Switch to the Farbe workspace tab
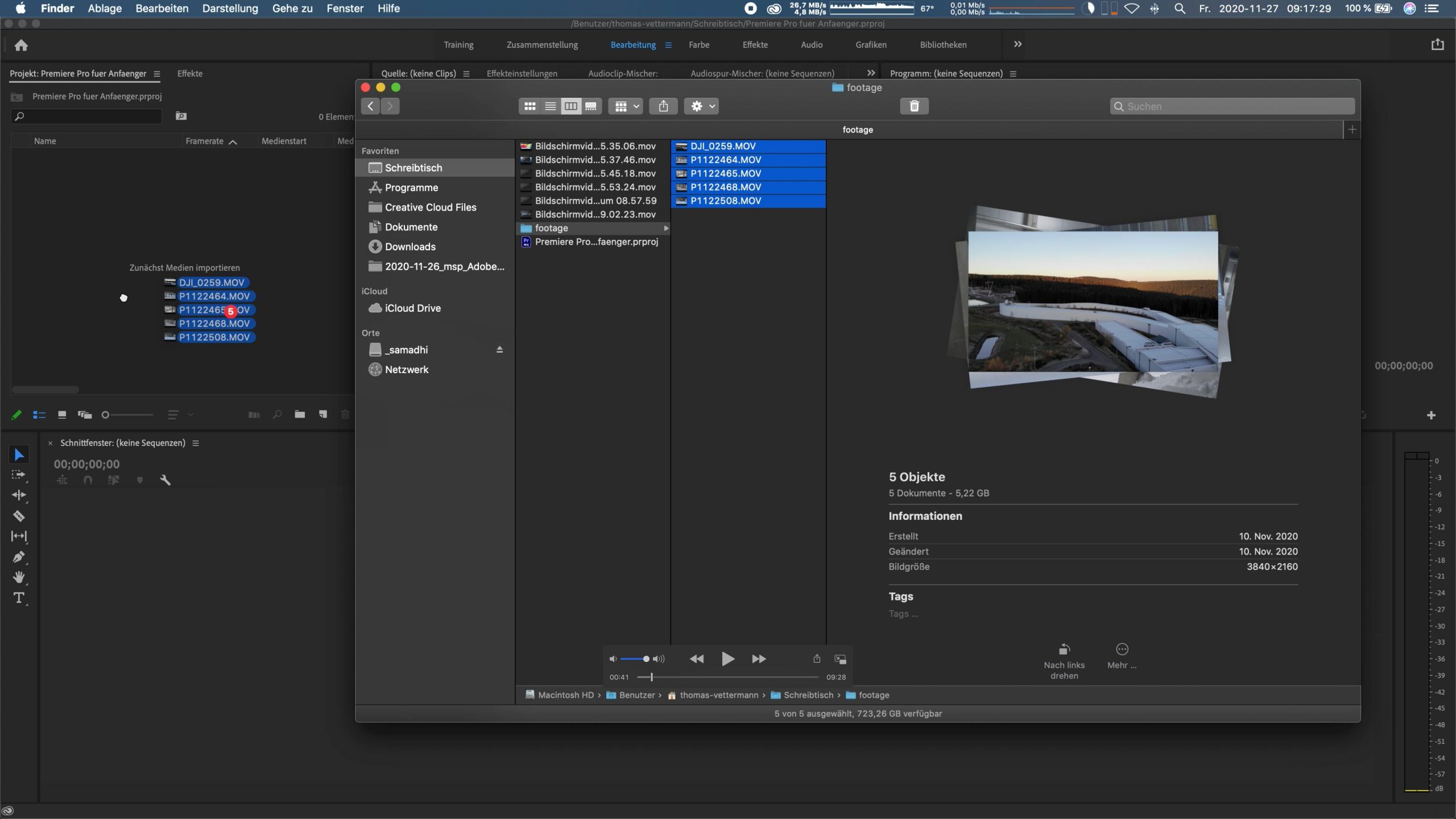The image size is (1456, 819). point(698,45)
